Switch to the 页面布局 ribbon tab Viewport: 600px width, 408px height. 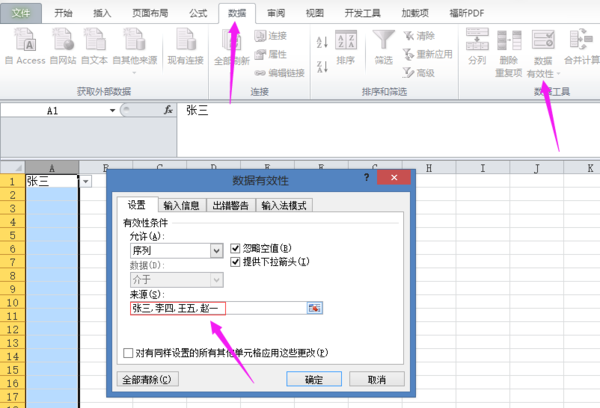150,13
